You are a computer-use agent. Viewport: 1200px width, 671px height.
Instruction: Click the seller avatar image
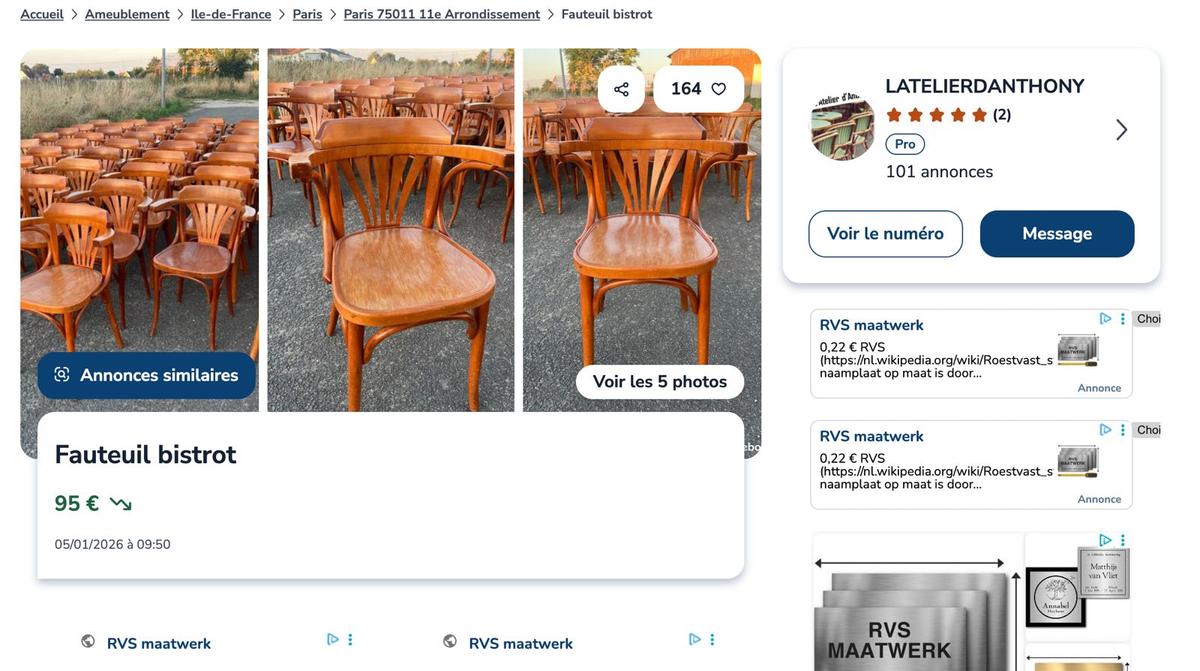pyautogui.click(x=842, y=127)
